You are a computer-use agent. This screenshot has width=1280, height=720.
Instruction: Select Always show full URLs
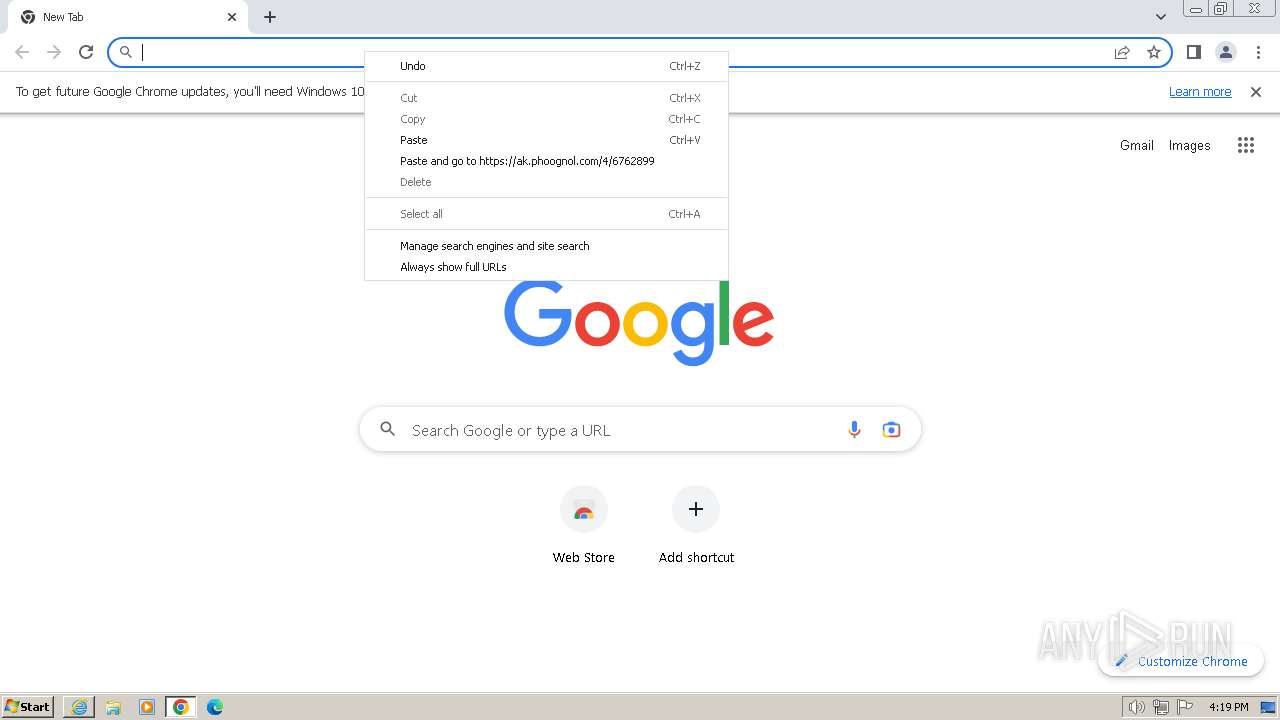tap(546, 267)
